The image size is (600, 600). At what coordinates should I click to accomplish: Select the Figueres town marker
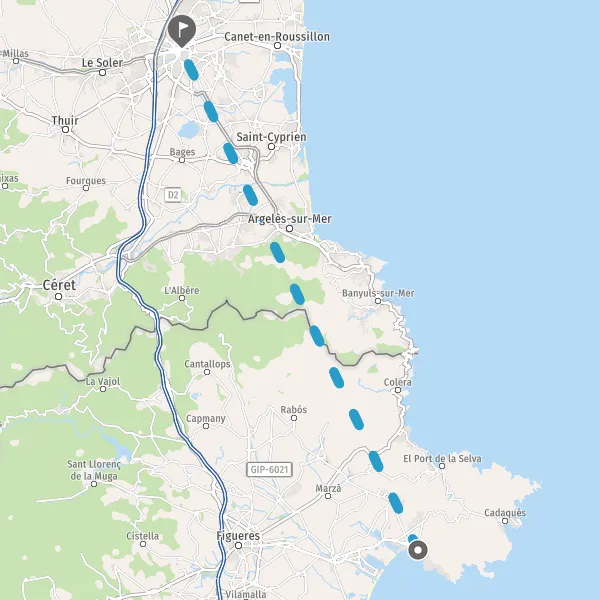click(x=238, y=545)
